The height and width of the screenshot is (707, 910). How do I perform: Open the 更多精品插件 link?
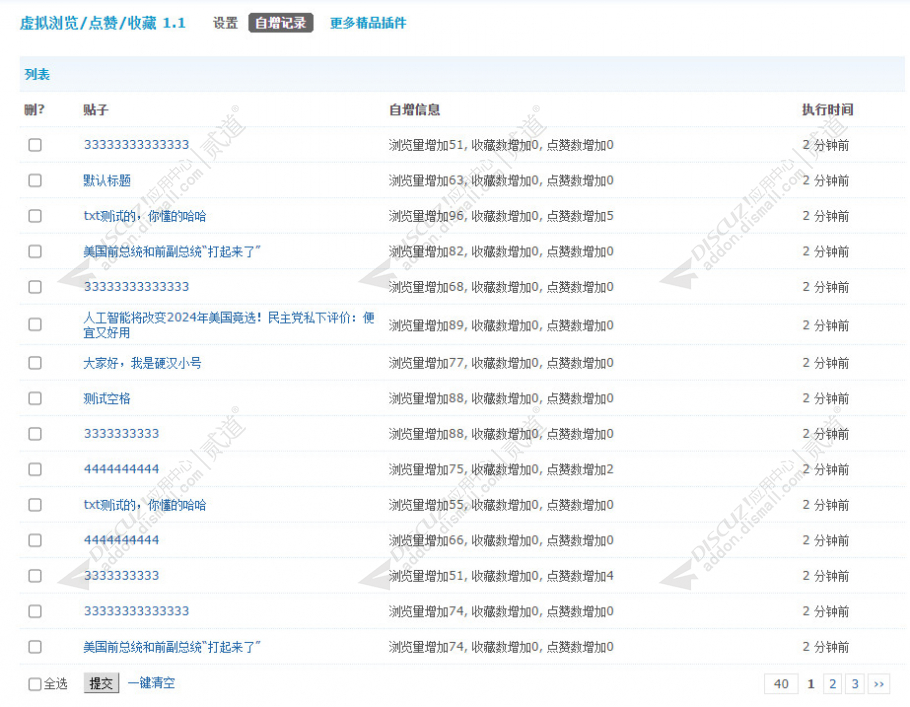point(368,23)
